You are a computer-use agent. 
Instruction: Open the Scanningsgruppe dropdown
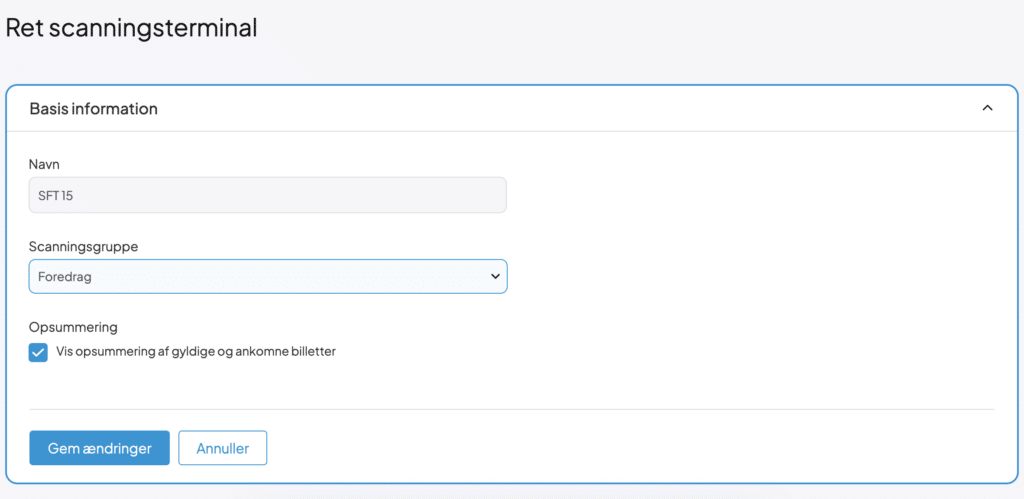(267, 276)
